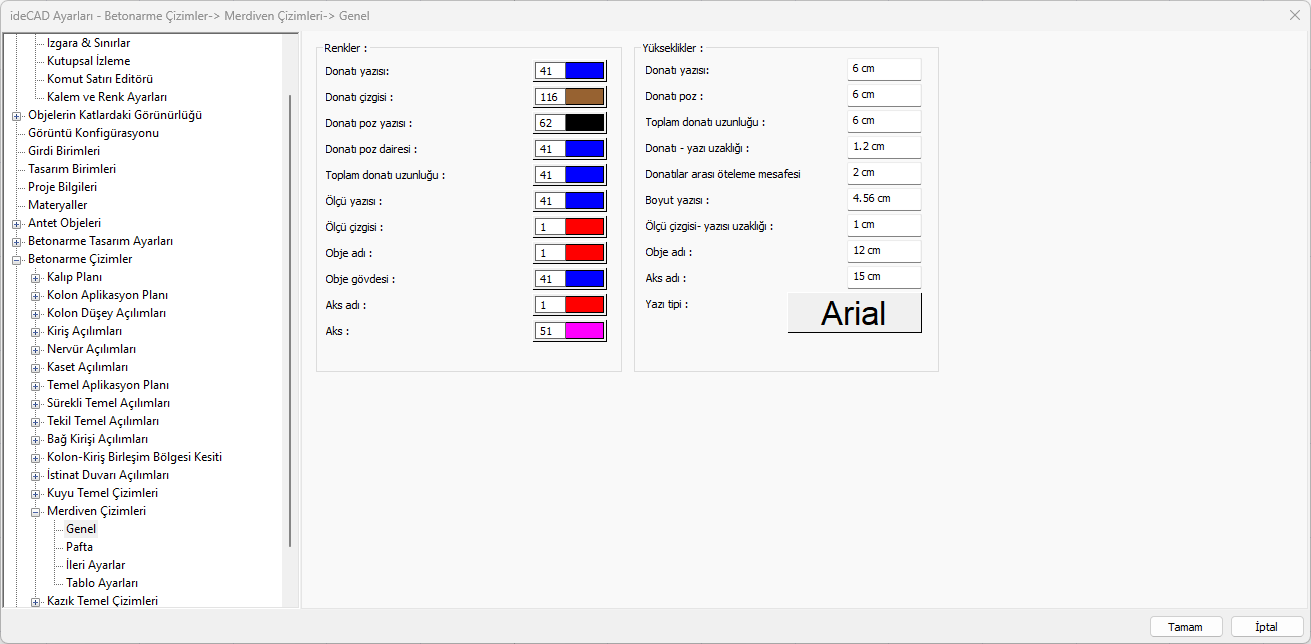This screenshot has height=644, width=1311.
Task: Collapse the Merdiven Çizimleri tree node
Action: [36, 511]
